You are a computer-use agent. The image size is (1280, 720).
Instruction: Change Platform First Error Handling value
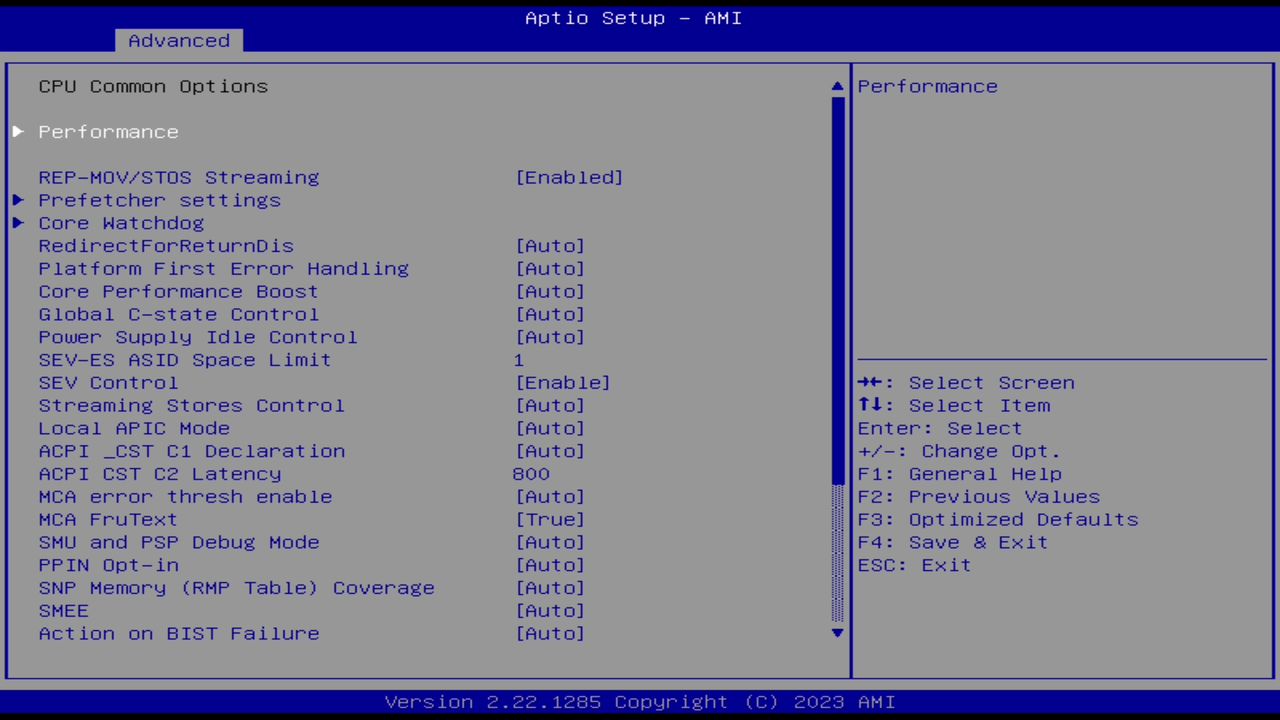pyautogui.click(x=550, y=269)
